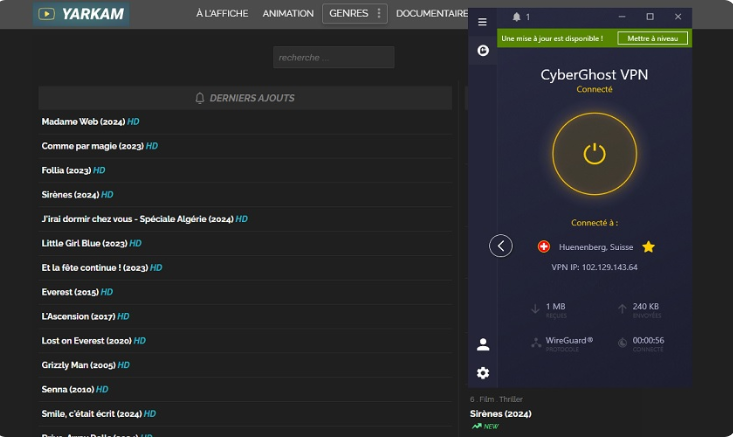
Task: Click the Switzerland flag icon
Action: [544, 246]
